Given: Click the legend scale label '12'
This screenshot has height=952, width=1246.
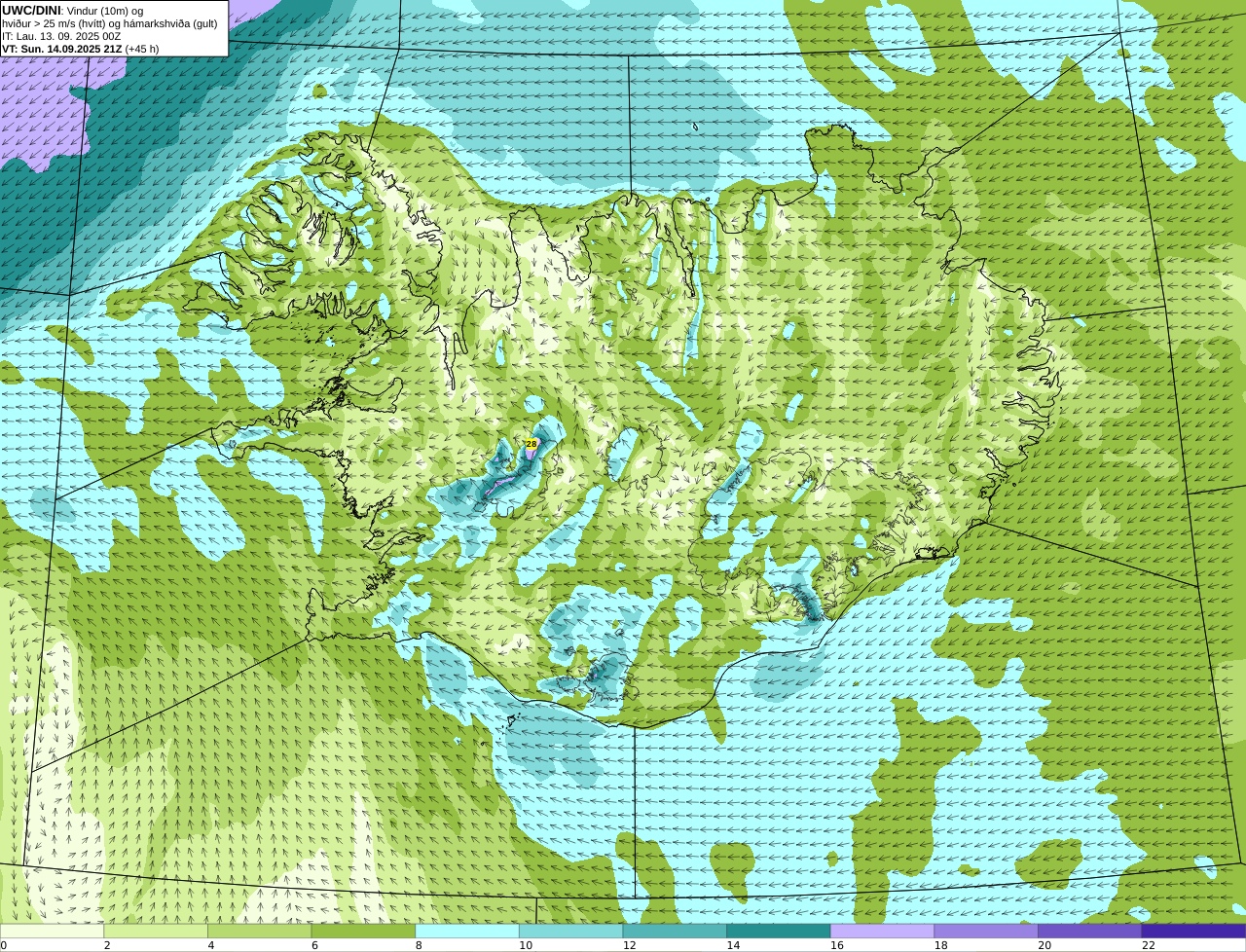Looking at the screenshot, I should coord(630,945).
